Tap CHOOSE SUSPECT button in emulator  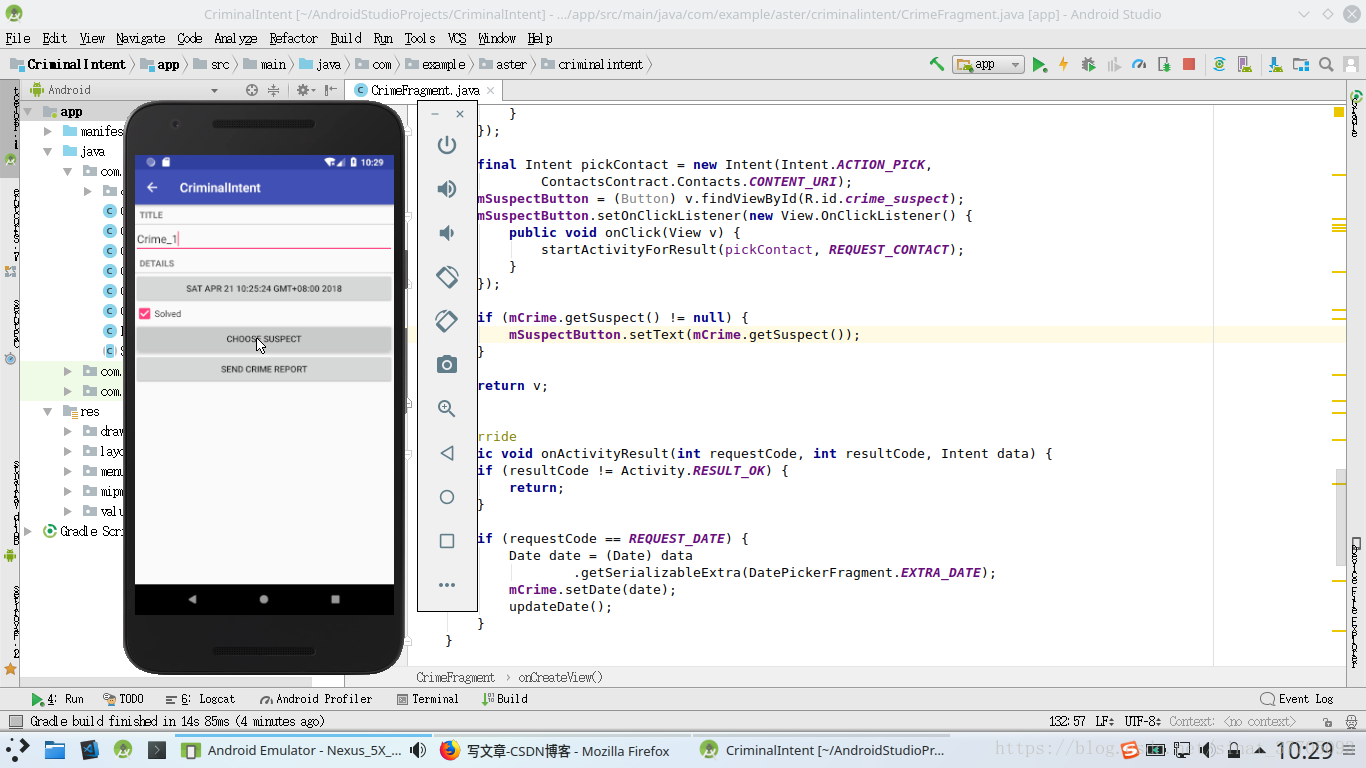(264, 339)
